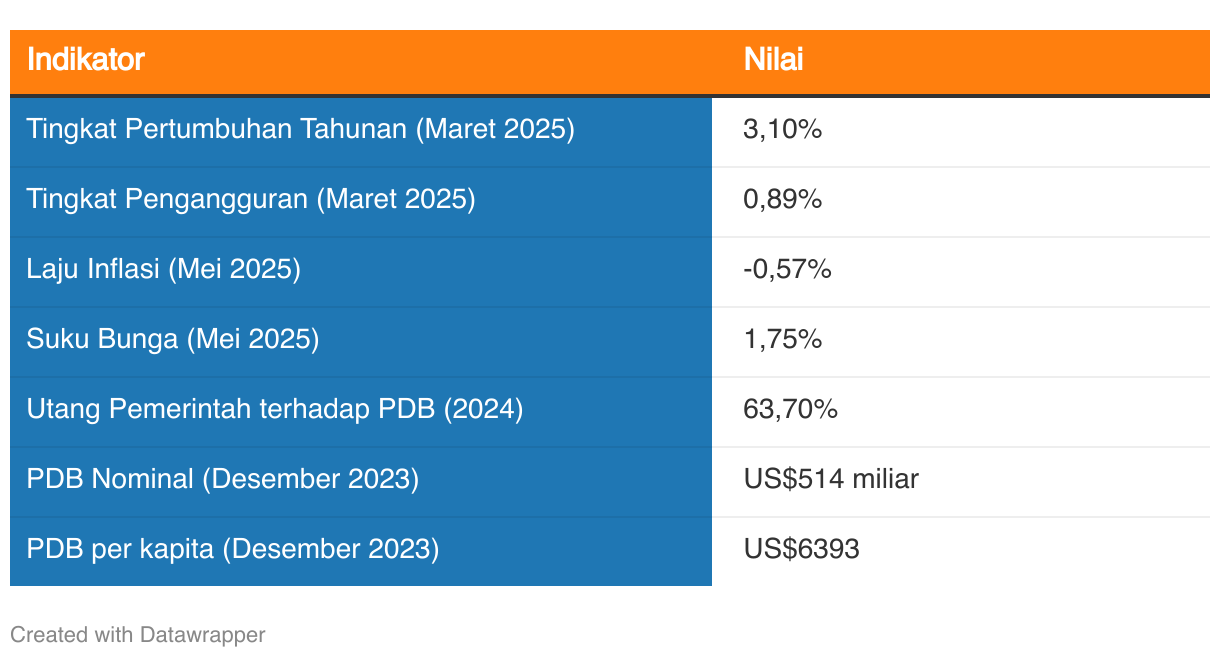Click the Indikator column header
Viewport: 1220px width, 658px height.
86,60
